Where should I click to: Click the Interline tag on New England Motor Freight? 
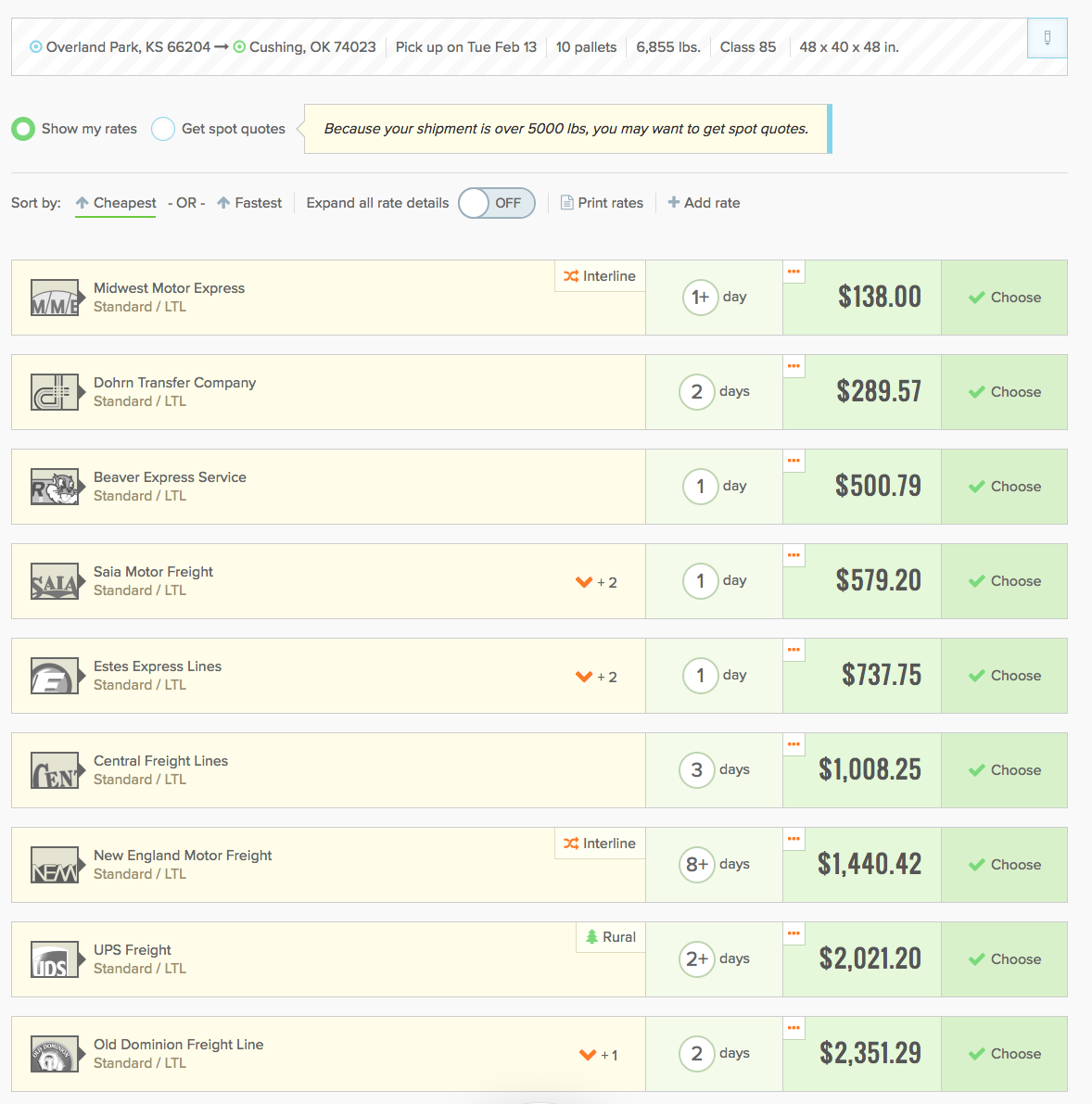click(x=600, y=844)
